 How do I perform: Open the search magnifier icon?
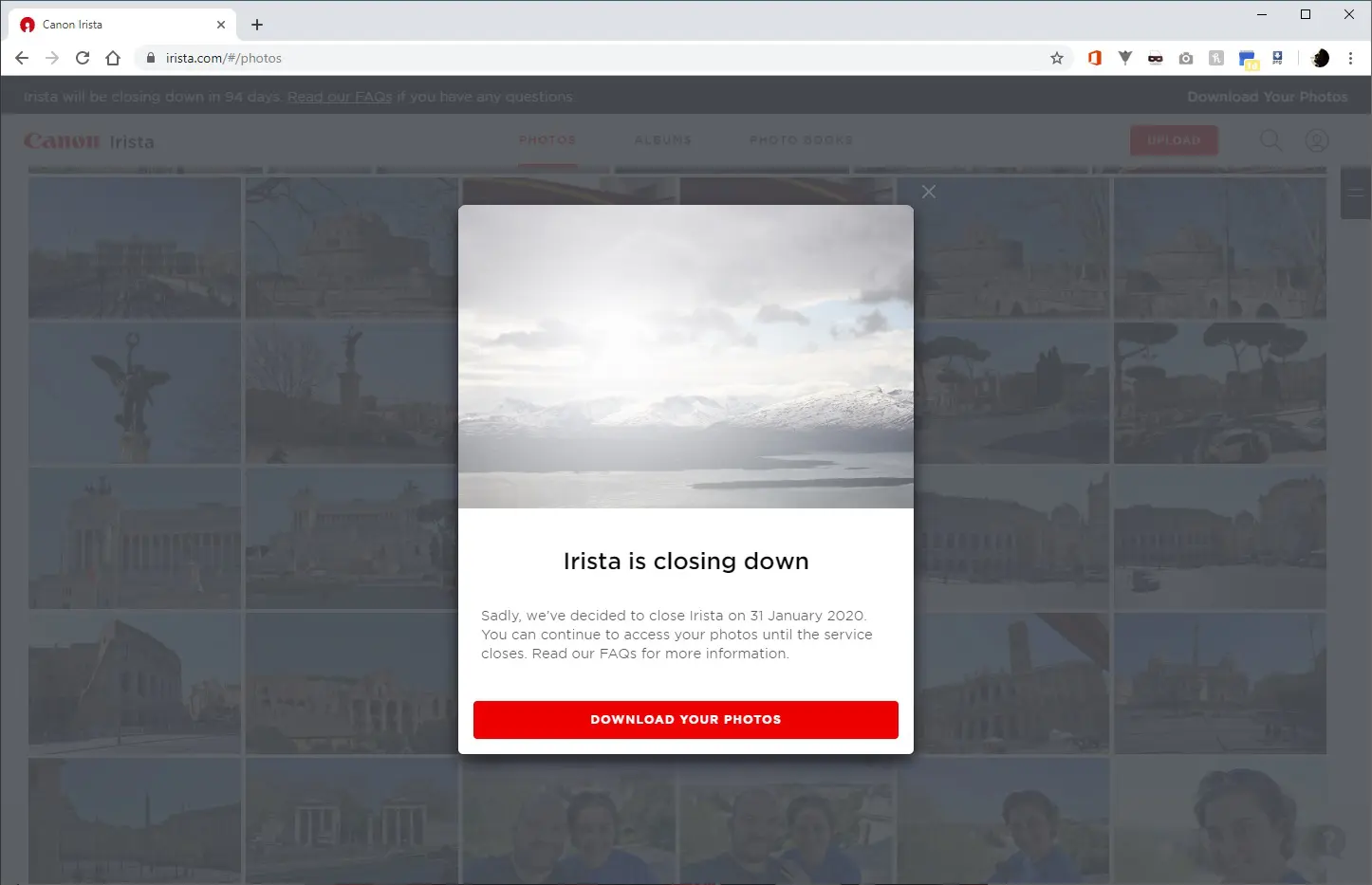point(1270,140)
